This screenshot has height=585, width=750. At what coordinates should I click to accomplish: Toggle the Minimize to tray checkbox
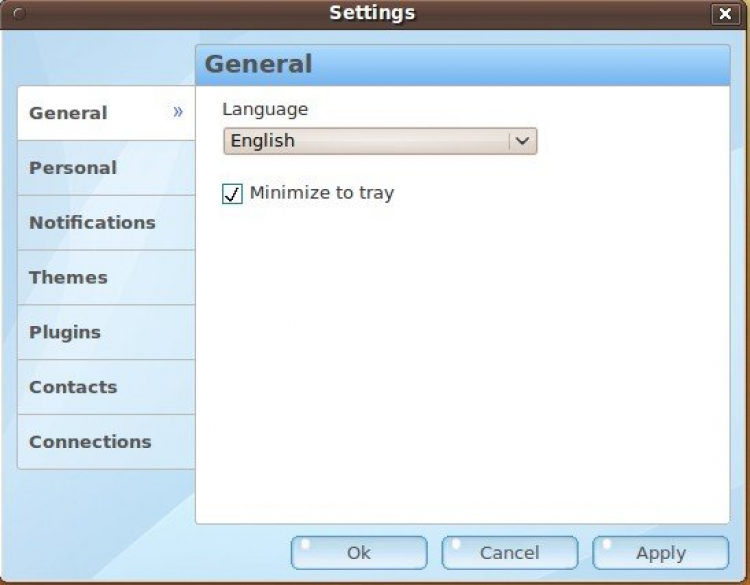pos(233,194)
